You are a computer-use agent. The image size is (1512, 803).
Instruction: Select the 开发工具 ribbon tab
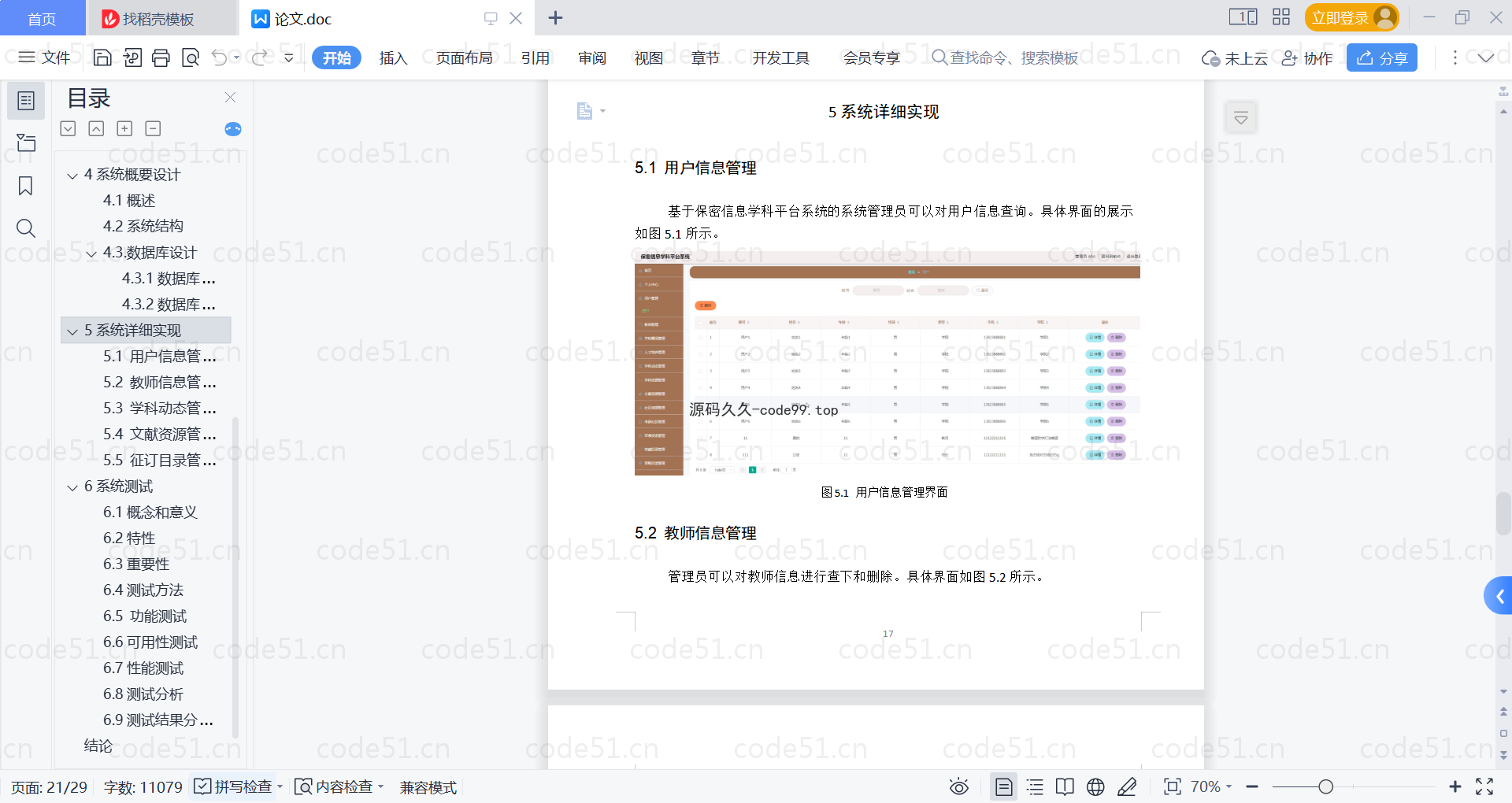point(780,57)
